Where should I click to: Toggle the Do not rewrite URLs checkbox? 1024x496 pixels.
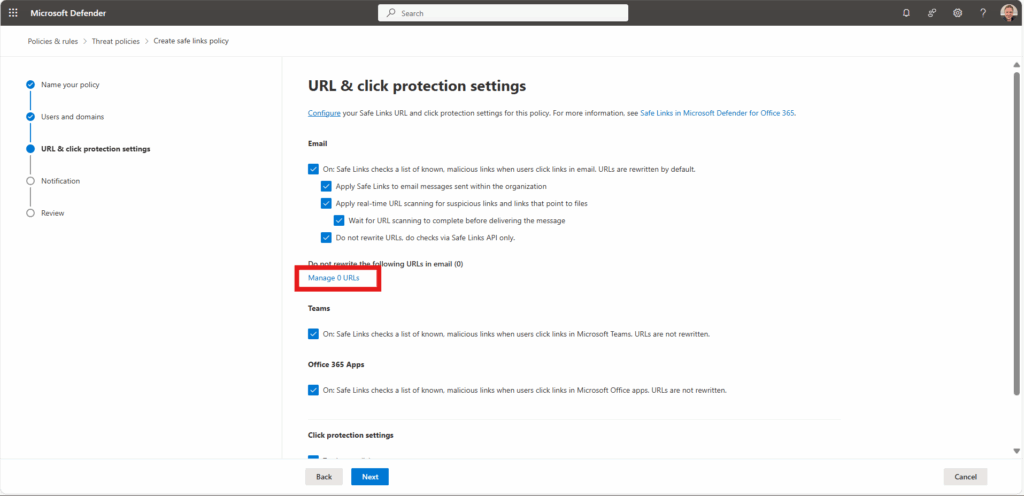click(327, 238)
